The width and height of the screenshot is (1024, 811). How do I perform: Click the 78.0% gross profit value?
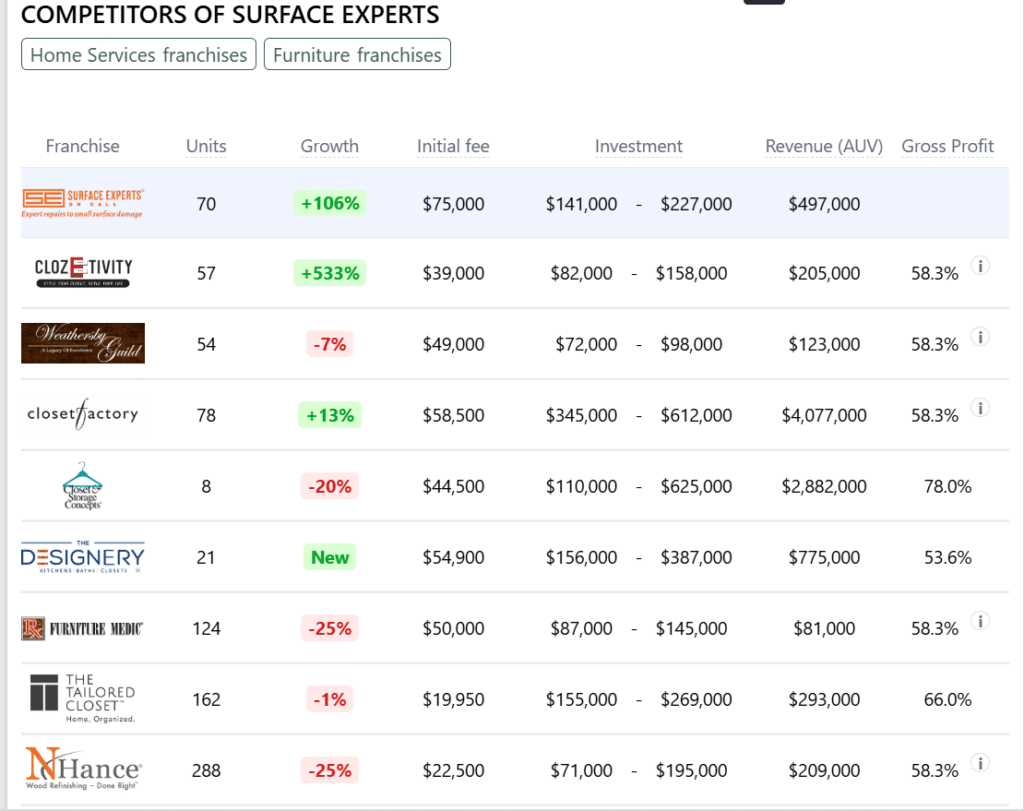point(948,486)
